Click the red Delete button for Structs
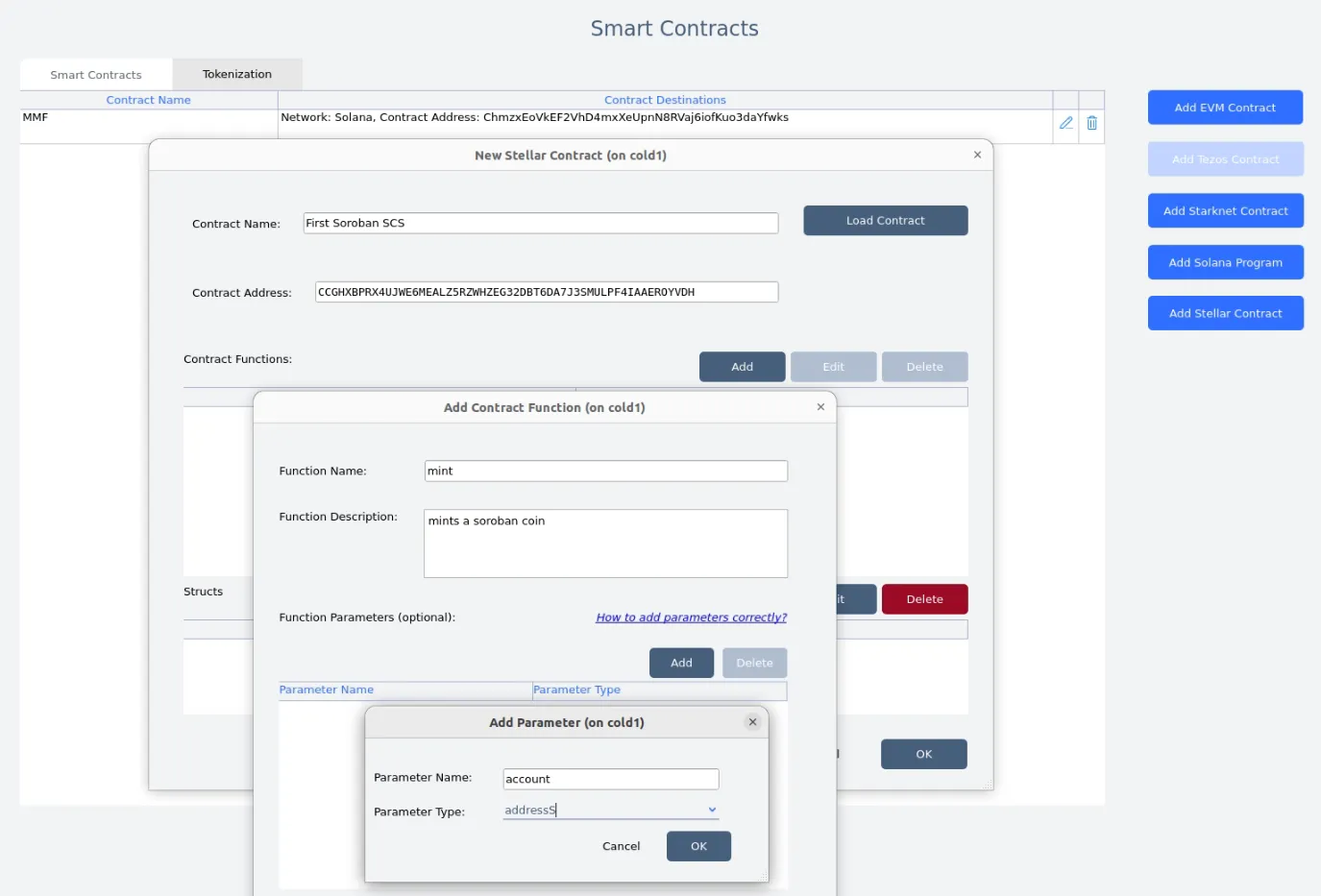 [924, 599]
